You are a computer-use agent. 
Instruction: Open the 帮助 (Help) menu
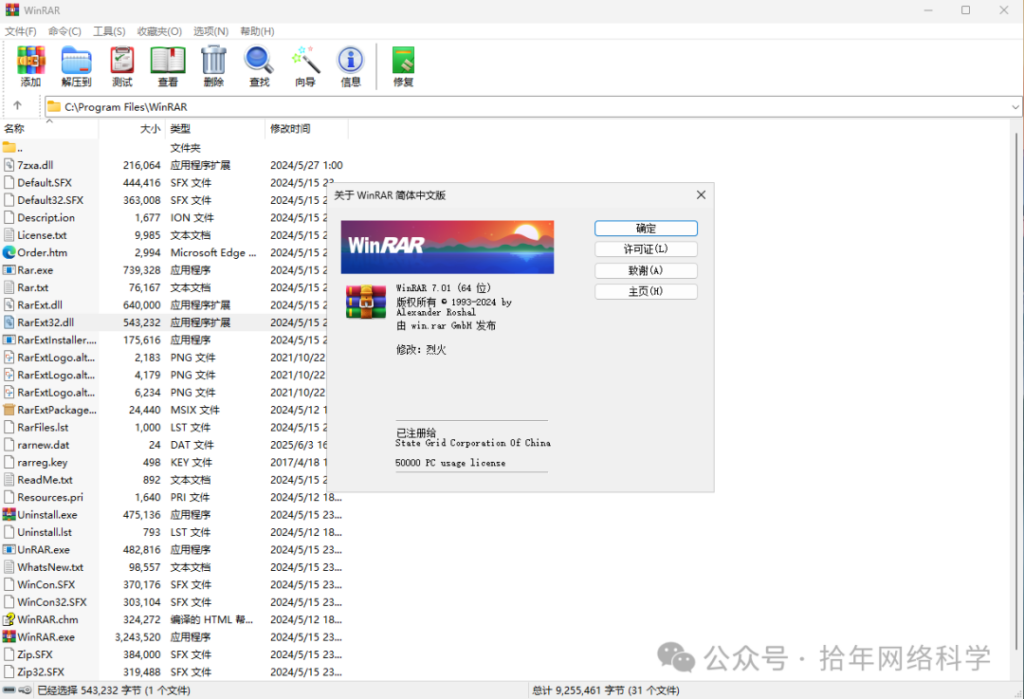[x=257, y=31]
